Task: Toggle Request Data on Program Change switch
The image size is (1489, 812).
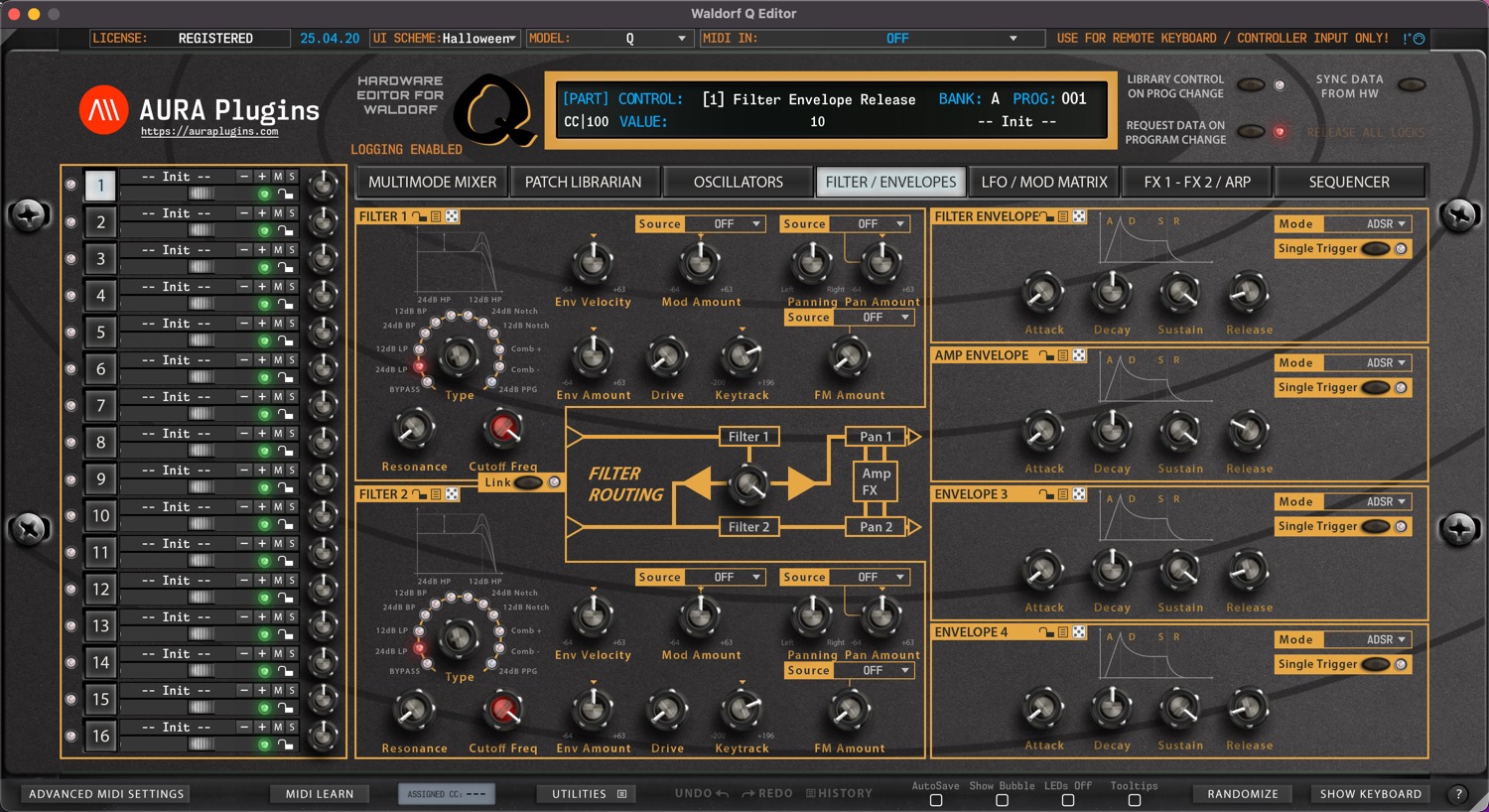Action: (x=1251, y=131)
